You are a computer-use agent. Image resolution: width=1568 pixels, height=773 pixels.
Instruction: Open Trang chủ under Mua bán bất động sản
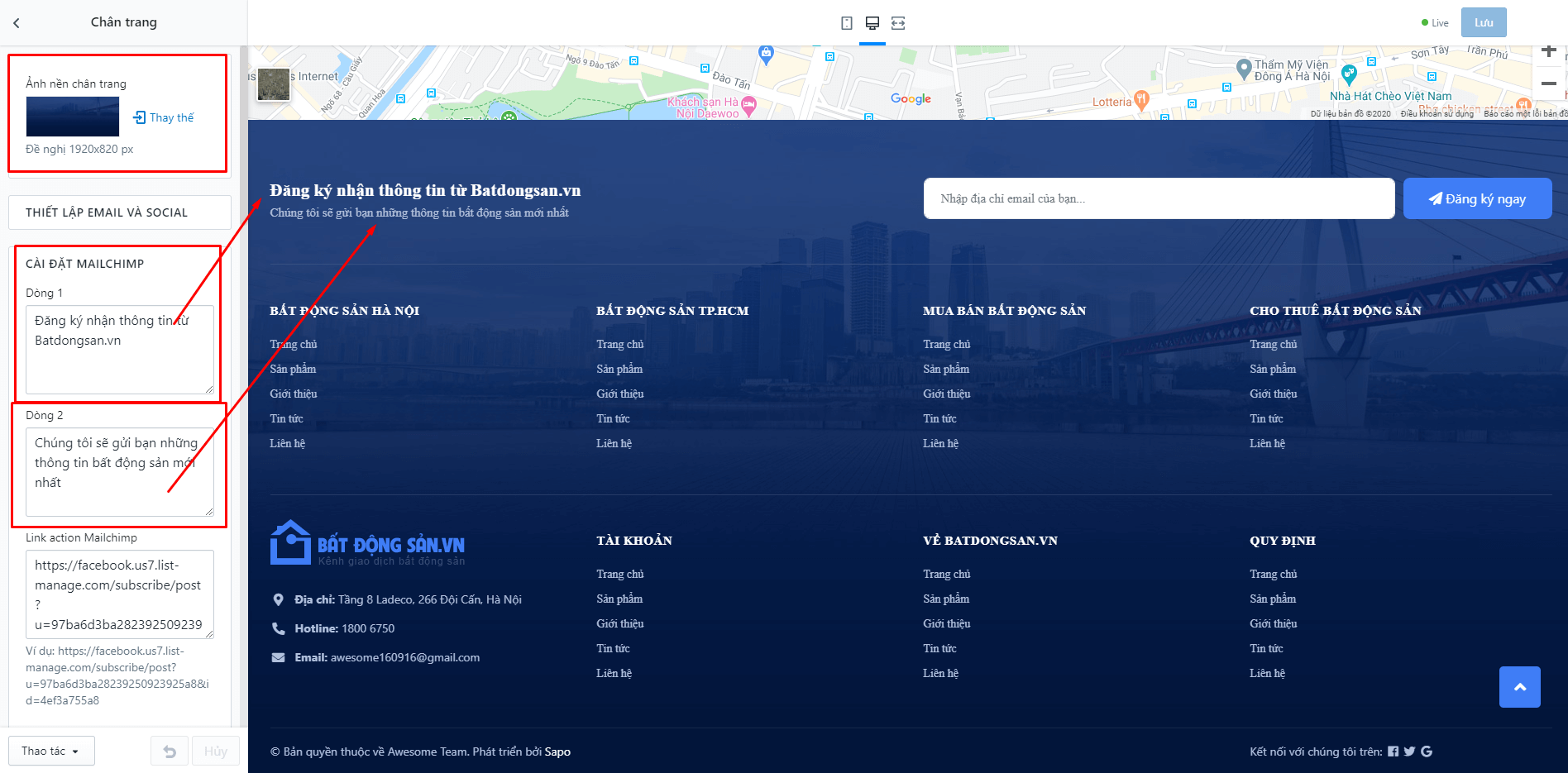(x=947, y=344)
